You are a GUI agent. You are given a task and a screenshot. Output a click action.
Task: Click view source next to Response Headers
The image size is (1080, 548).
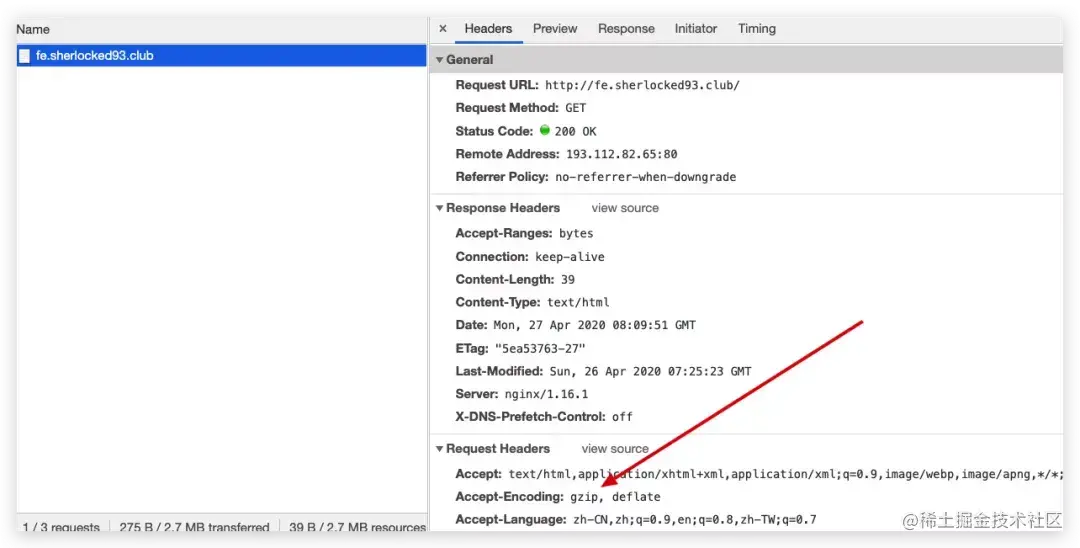625,208
